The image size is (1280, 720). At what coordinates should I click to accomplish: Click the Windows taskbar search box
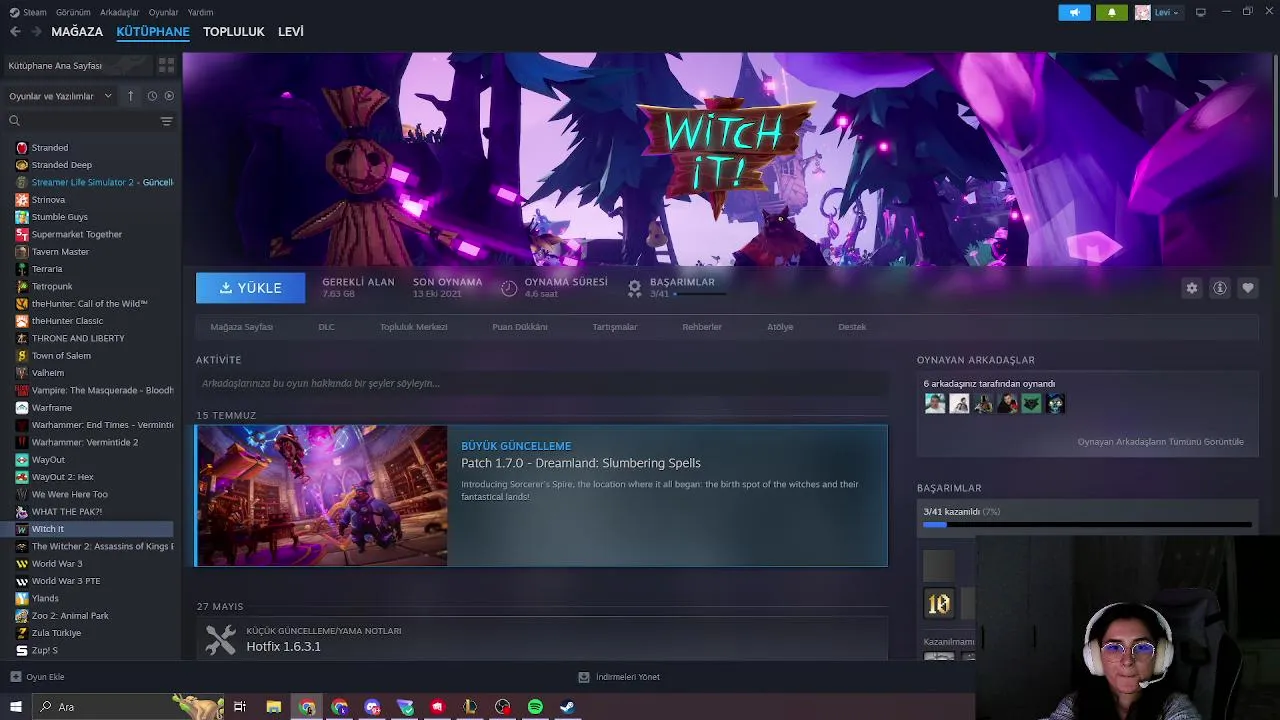[x=127, y=707]
